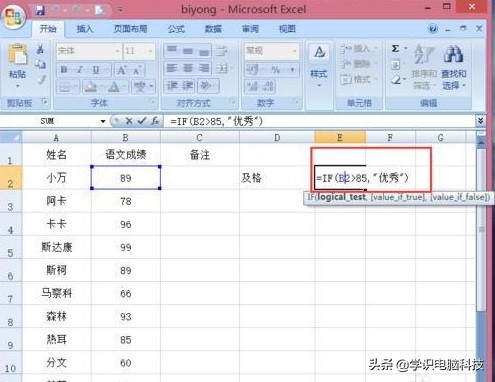Select the 备注 header cell
The image size is (495, 382).
[x=200, y=155]
